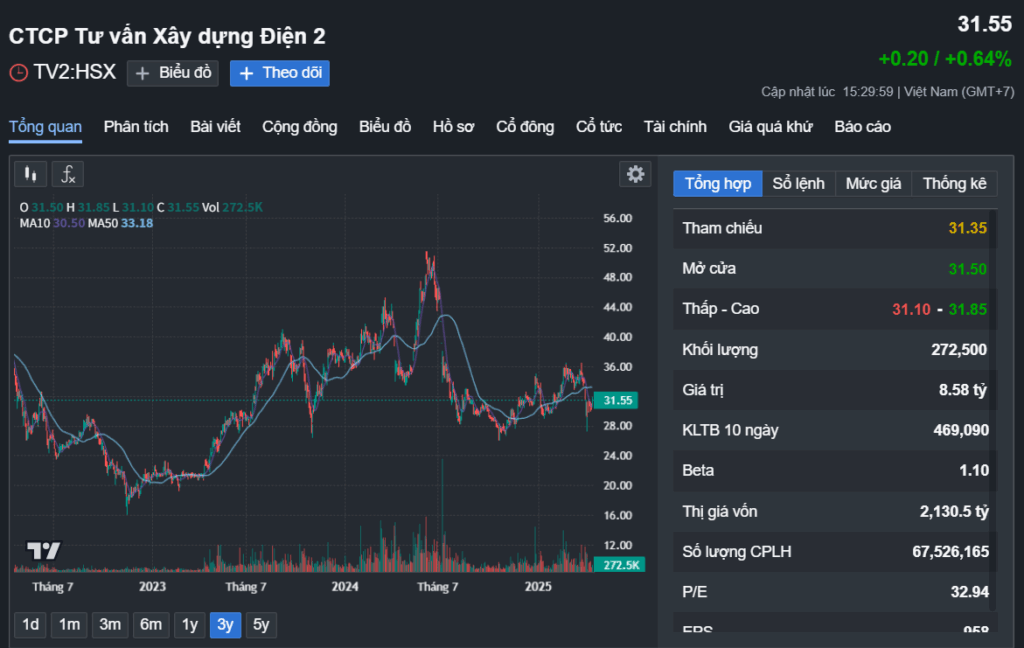
Task: Open the Báo cáo tab
Action: click(x=862, y=127)
